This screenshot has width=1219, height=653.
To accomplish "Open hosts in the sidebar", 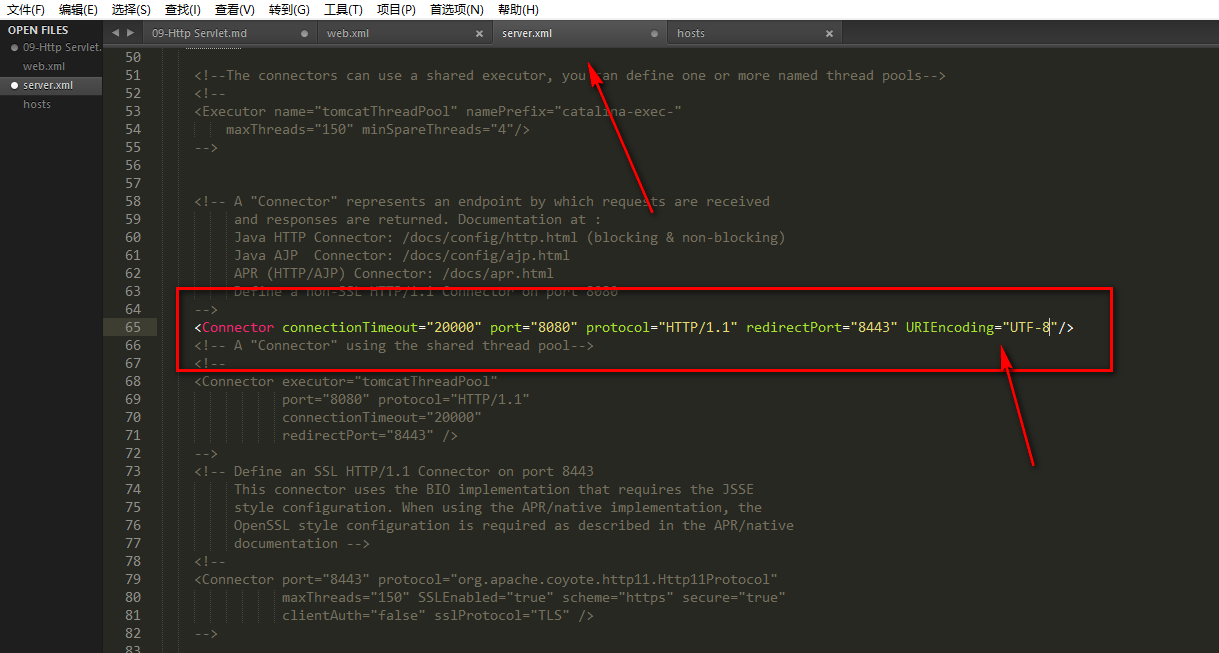I will tap(37, 104).
